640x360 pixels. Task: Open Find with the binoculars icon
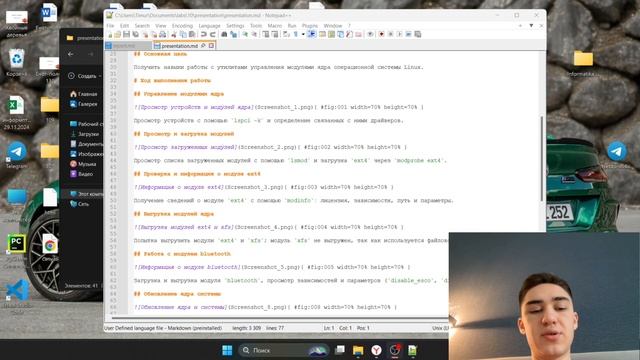(x=224, y=34)
